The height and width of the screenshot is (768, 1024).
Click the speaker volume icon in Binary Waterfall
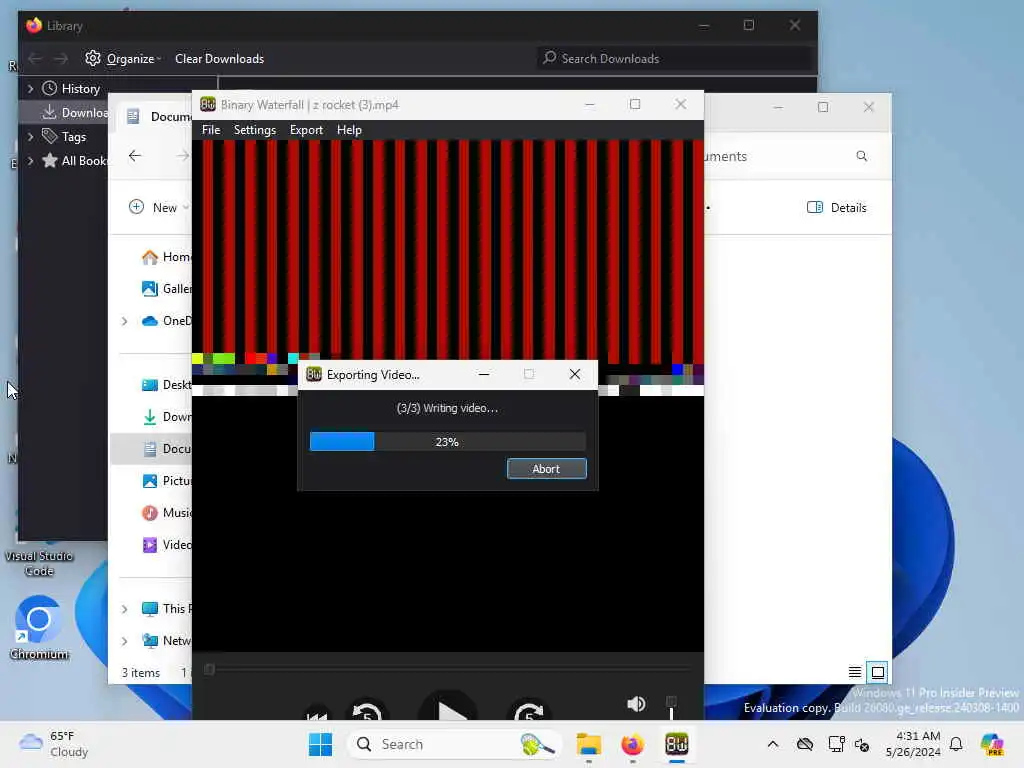pyautogui.click(x=636, y=703)
